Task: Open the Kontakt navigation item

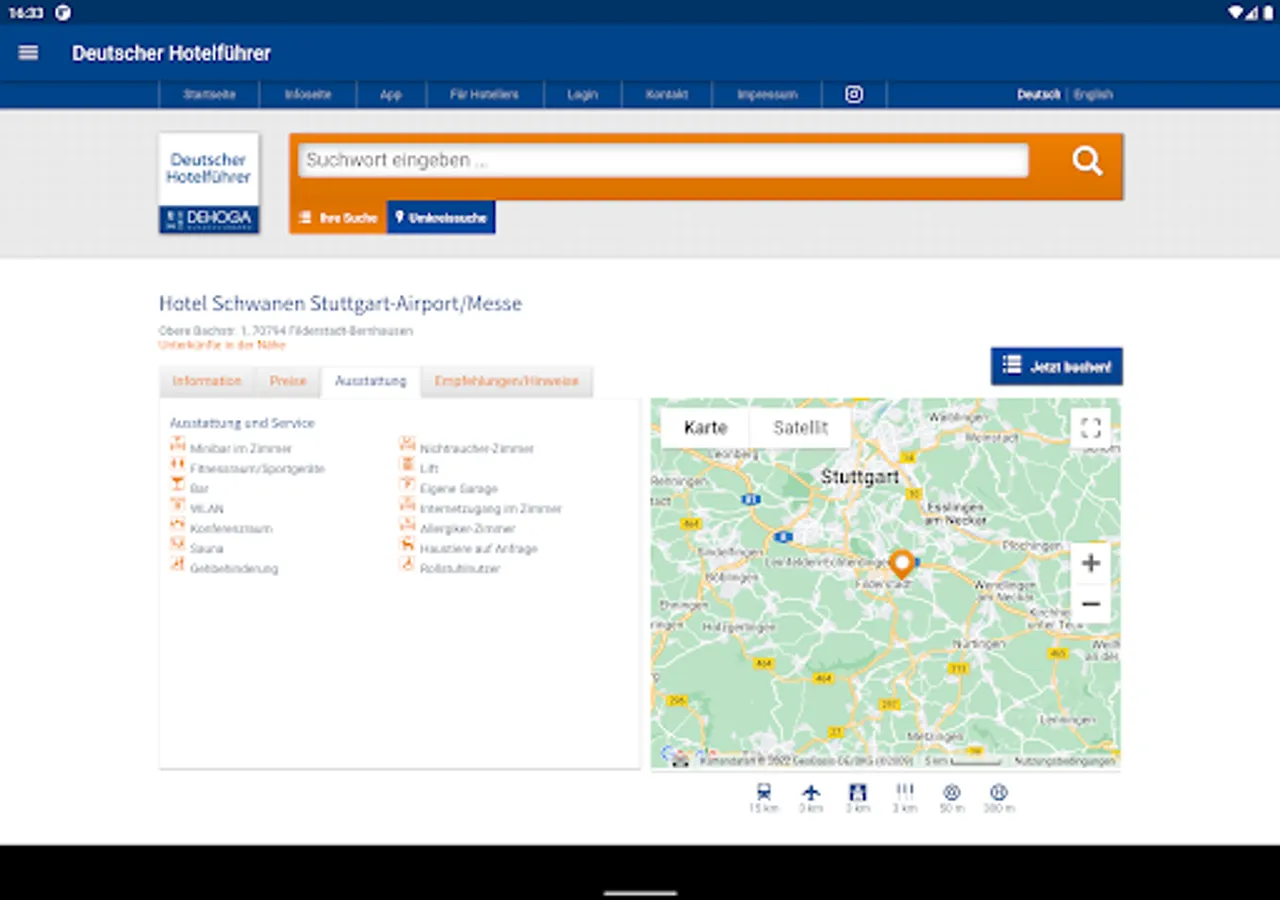Action: tap(667, 94)
